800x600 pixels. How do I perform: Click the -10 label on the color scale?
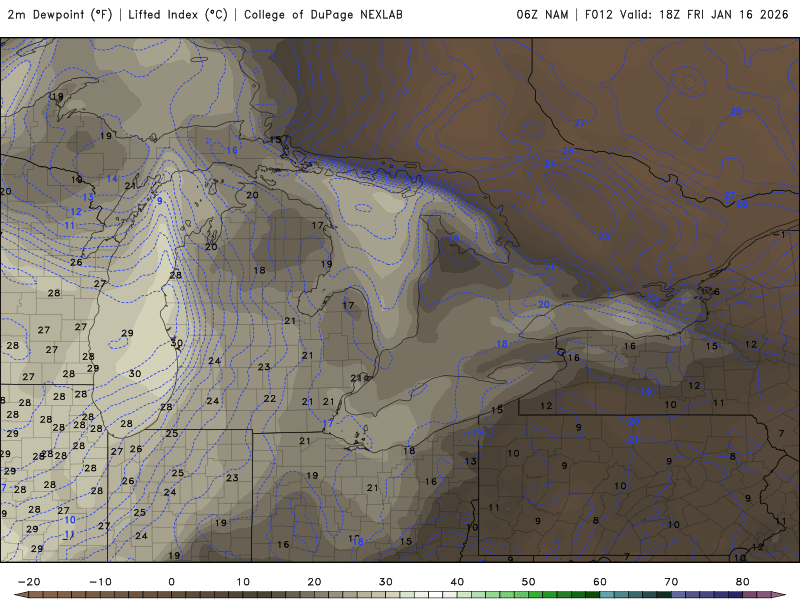100,582
